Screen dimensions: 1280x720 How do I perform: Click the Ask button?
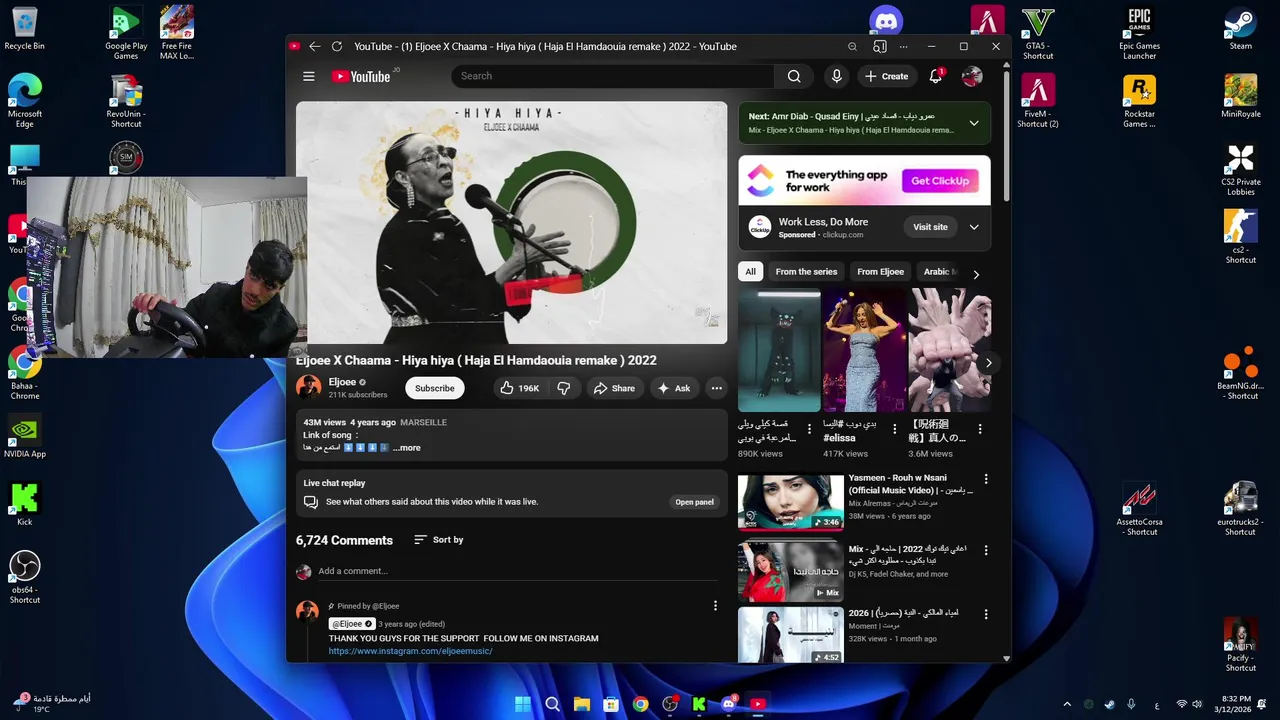(x=674, y=388)
